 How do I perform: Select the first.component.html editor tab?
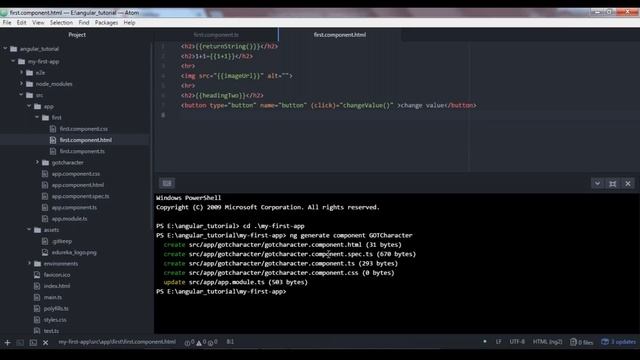click(x=340, y=35)
